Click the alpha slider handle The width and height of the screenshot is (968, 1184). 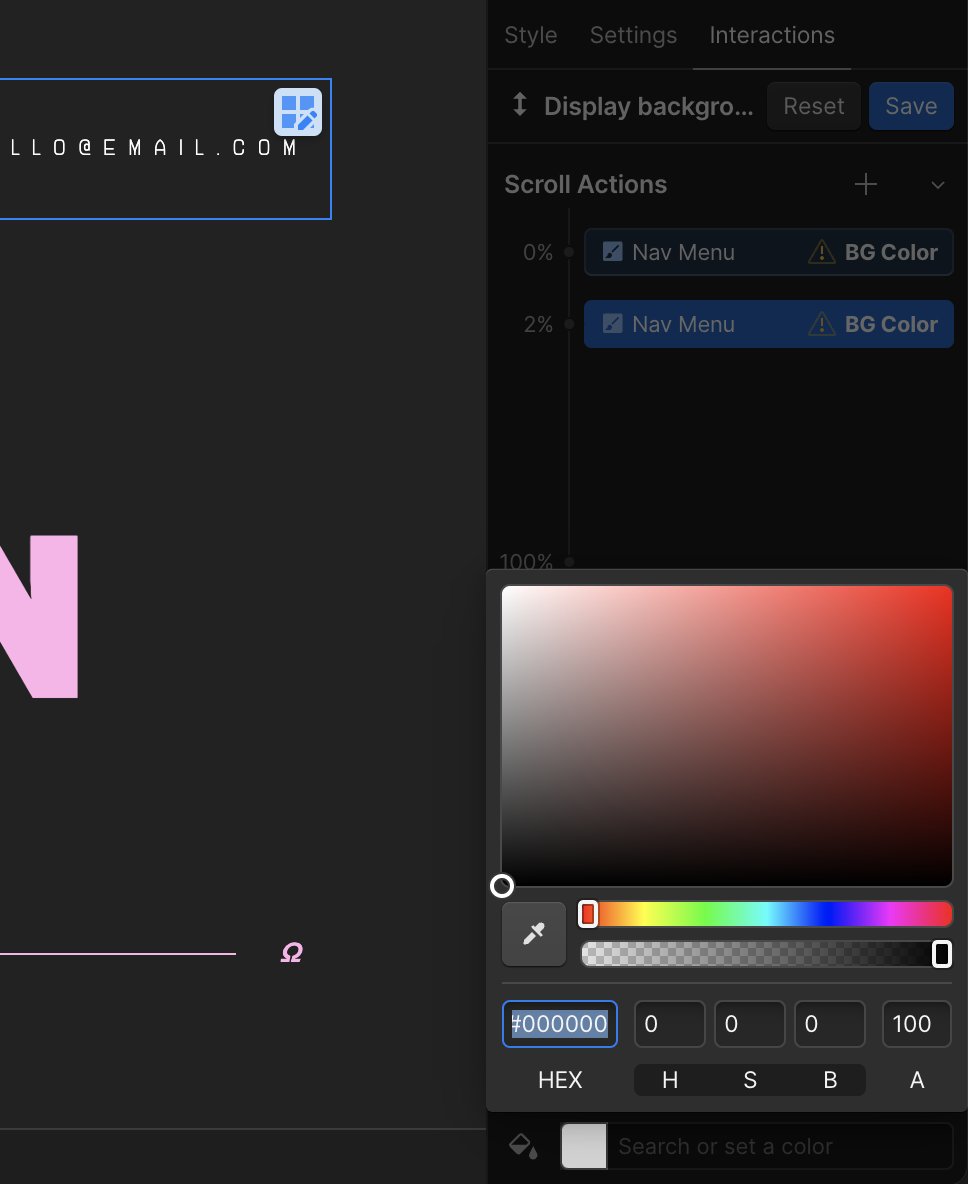pos(941,954)
